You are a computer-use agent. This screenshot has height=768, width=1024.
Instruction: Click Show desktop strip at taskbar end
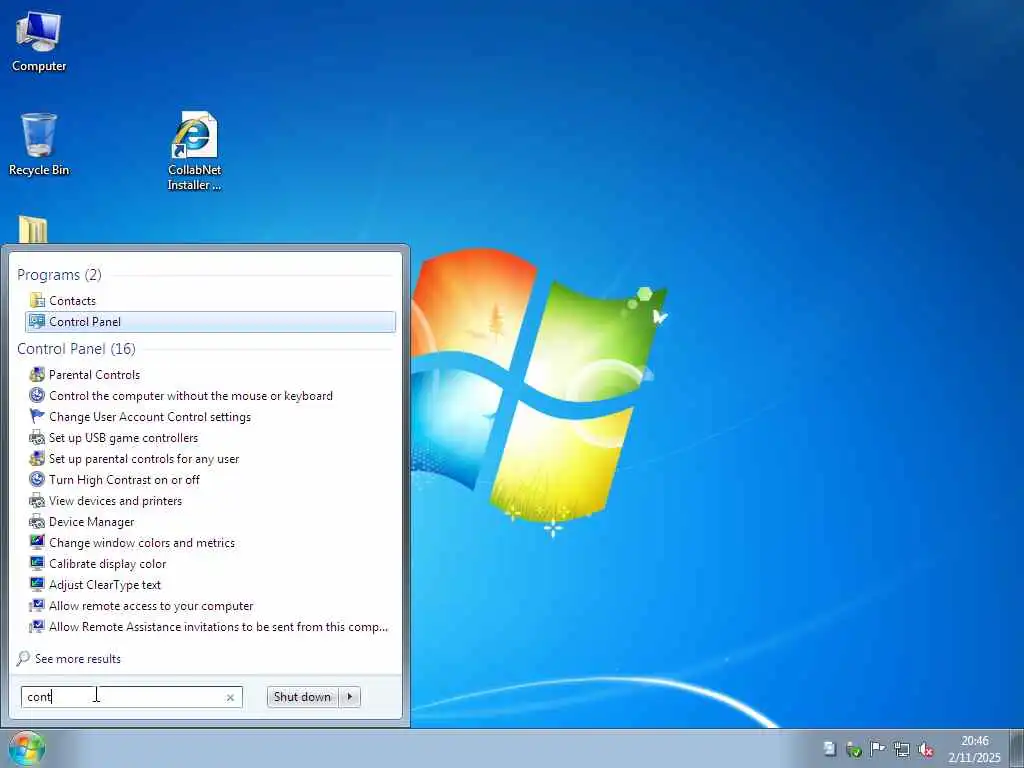1017,748
